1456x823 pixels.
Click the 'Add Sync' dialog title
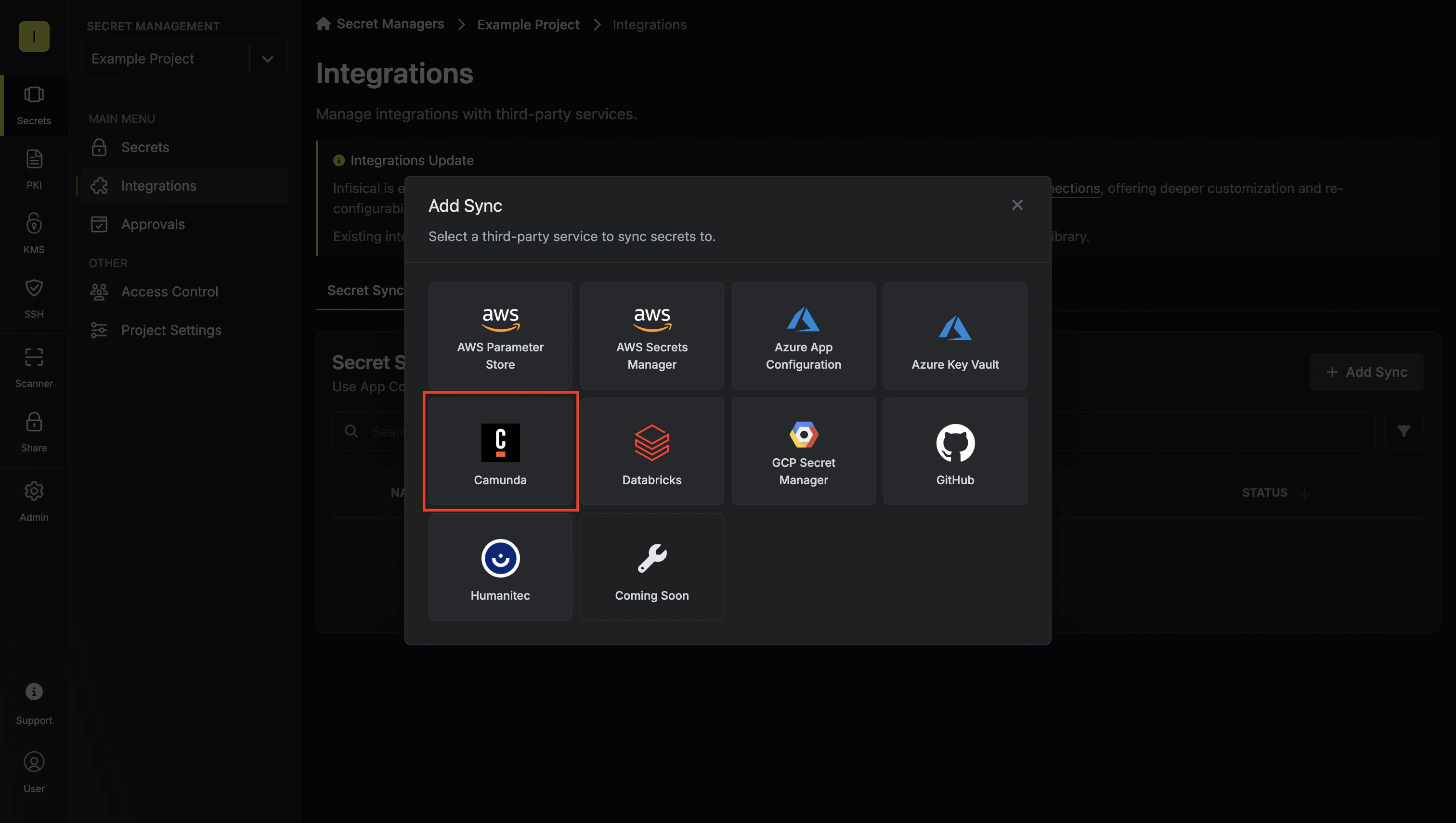pyautogui.click(x=465, y=206)
